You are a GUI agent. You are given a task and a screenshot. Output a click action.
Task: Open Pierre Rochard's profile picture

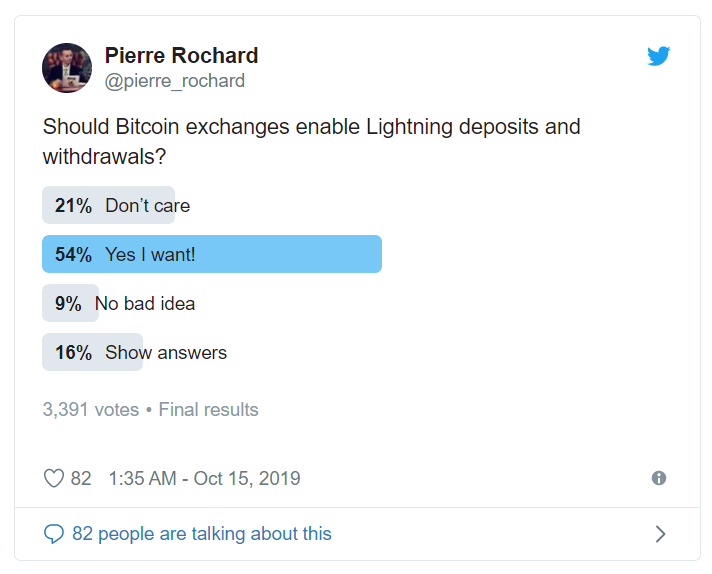pos(67,68)
